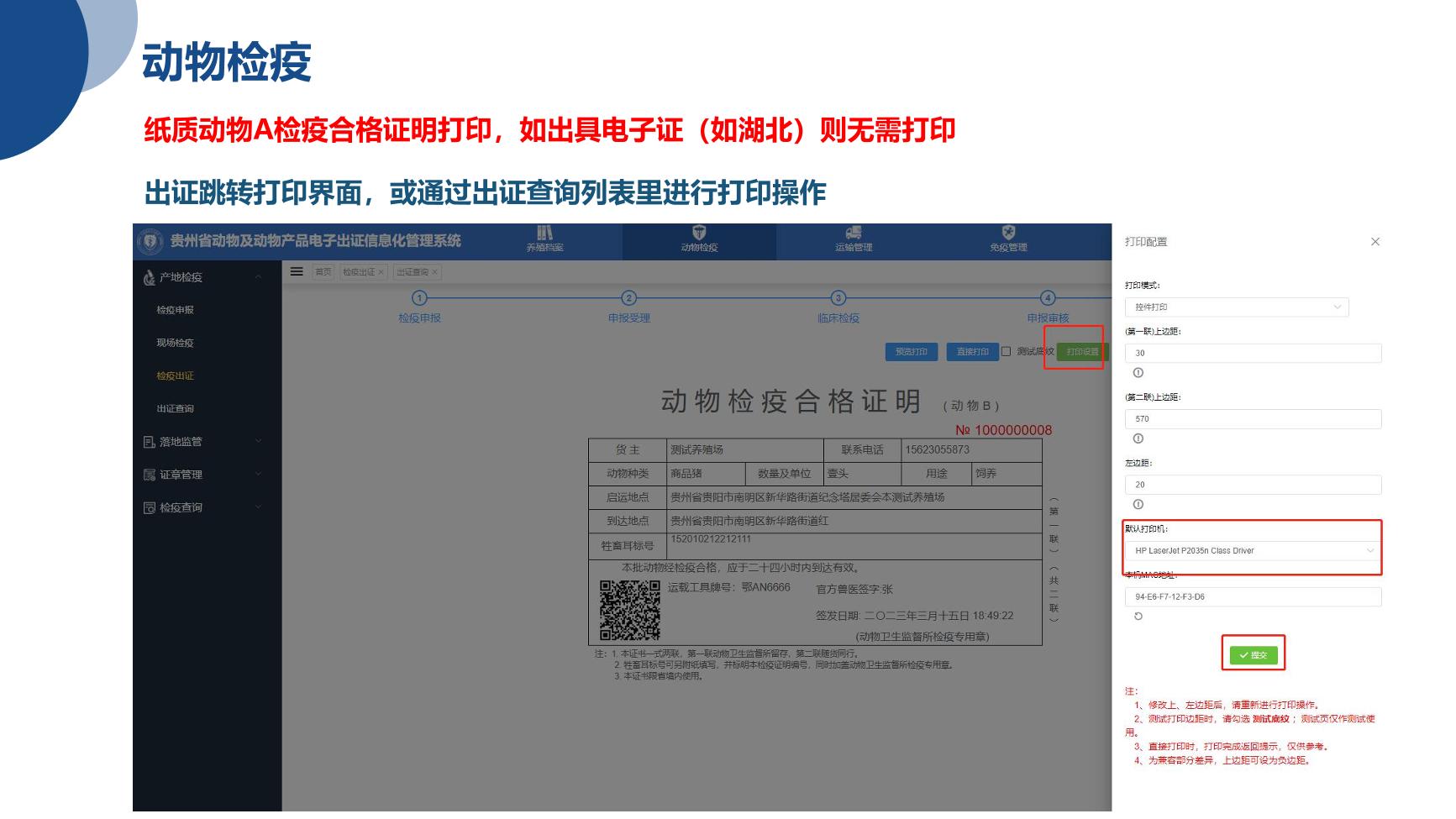1456x819 pixels.
Task: Open the 默认打印机 printer dropdown
Action: (x=1252, y=551)
